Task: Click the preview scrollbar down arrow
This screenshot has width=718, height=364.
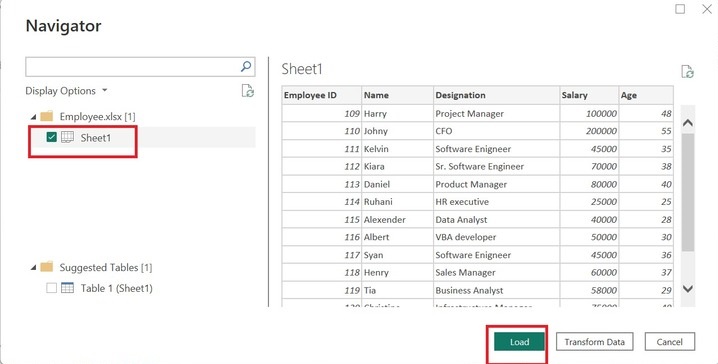Action: pos(687,288)
